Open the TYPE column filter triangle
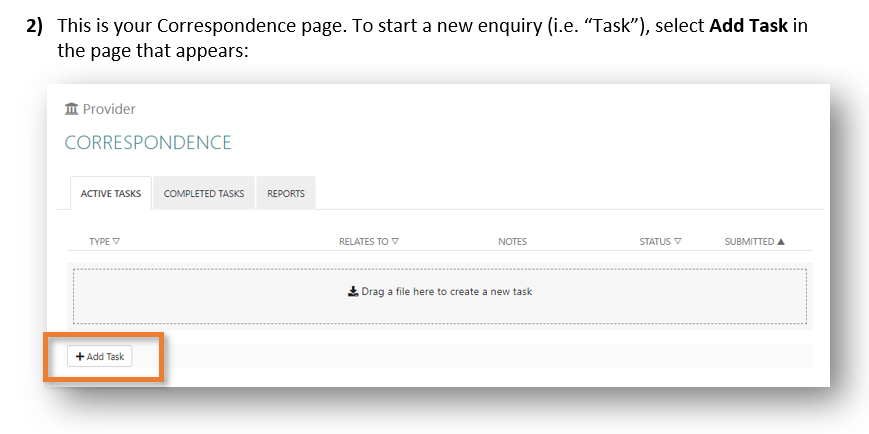This screenshot has width=869, height=434. 116,241
